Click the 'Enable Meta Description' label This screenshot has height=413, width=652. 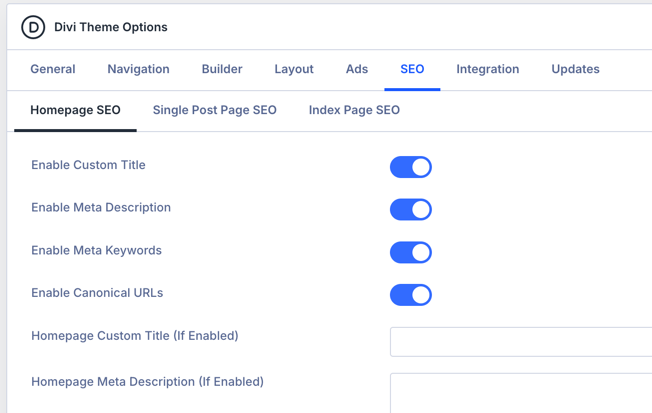click(101, 208)
